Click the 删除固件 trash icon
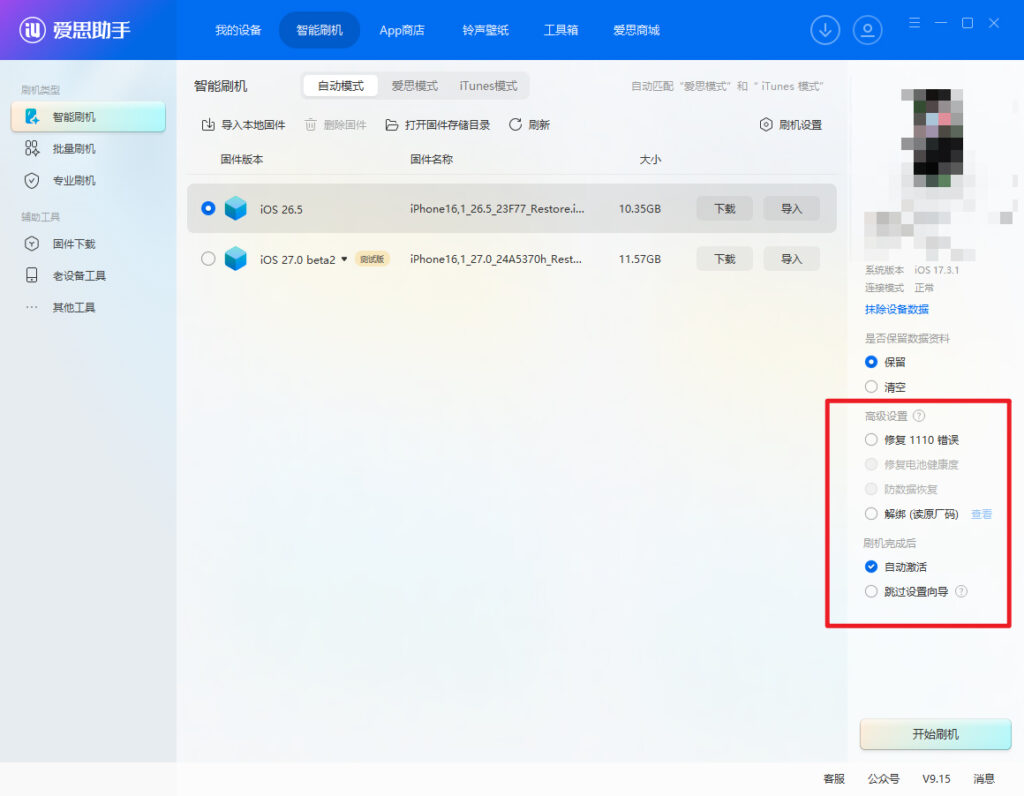Image resolution: width=1024 pixels, height=796 pixels. point(311,125)
